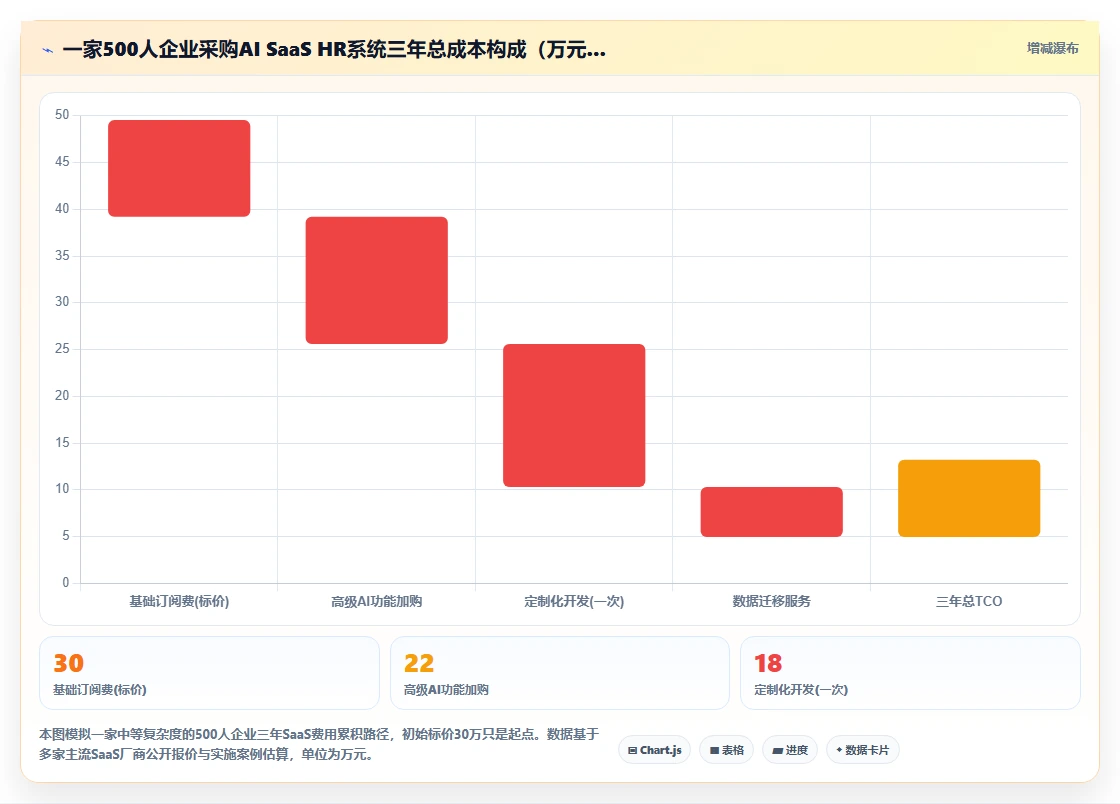The image size is (1120, 804).
Task: Click y-axis value 45
Action: point(62,162)
